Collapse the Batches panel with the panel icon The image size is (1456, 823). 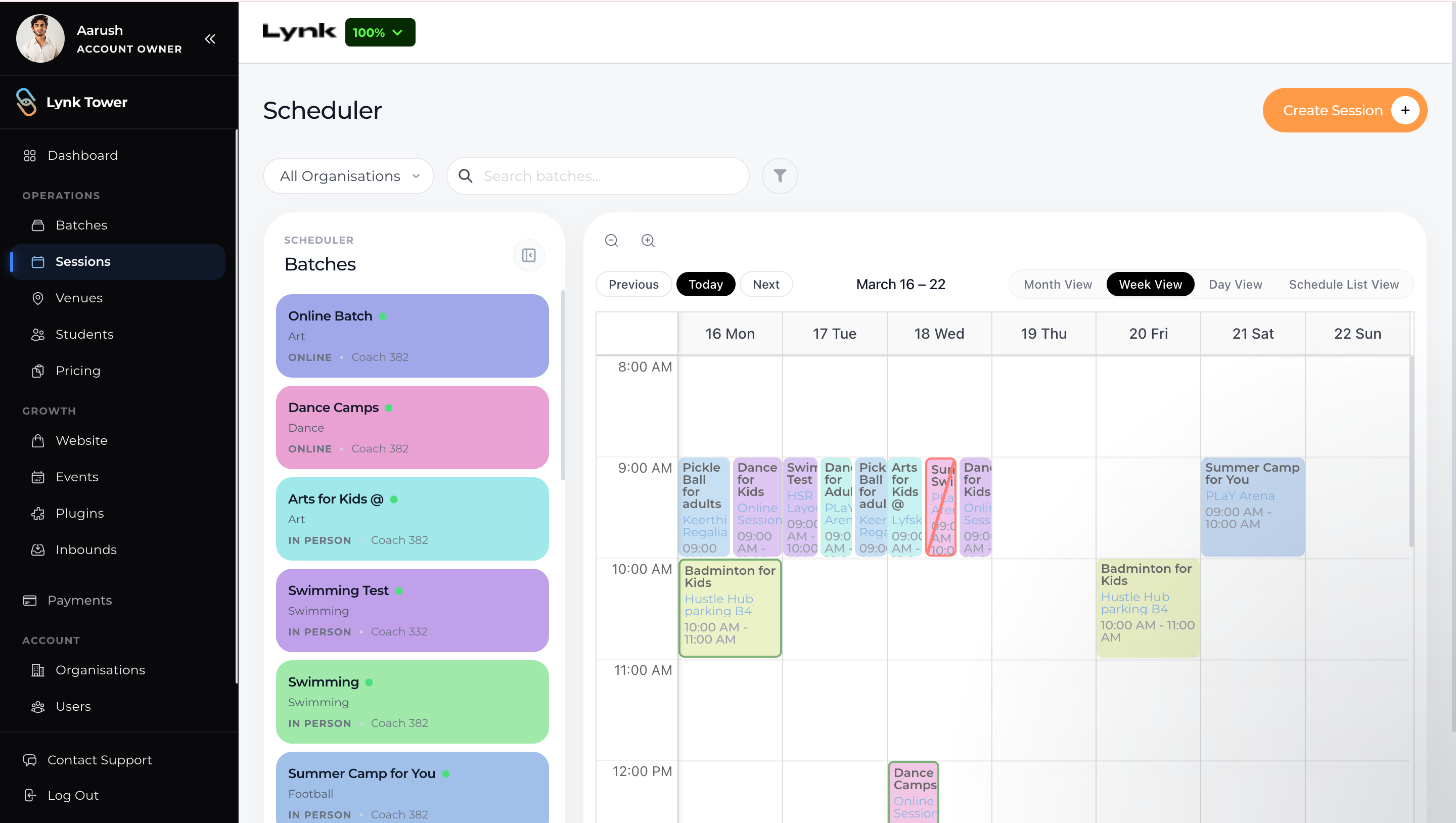click(x=528, y=255)
